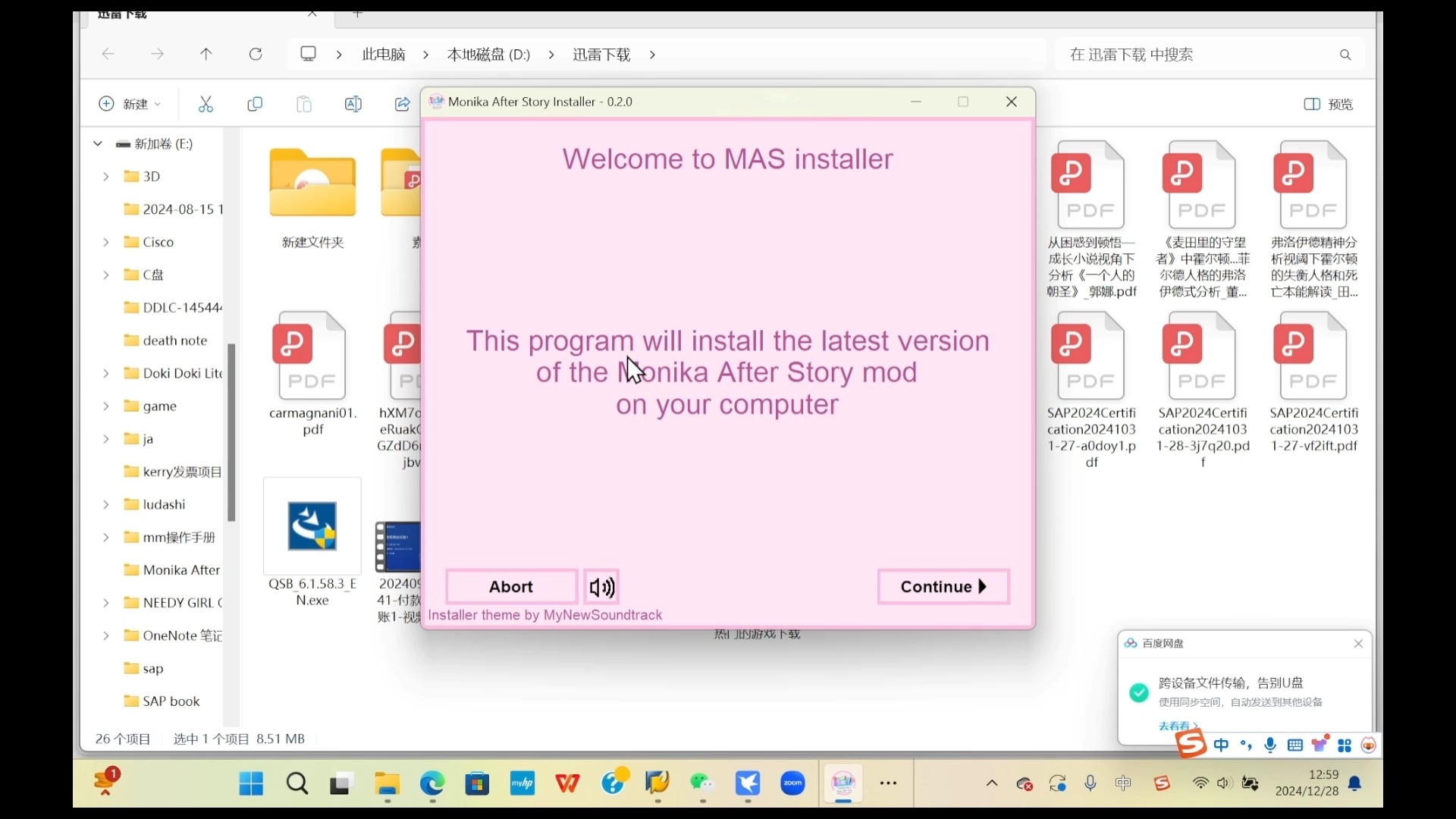Open the computer icon in the address bar
The image size is (1456, 819).
point(308,54)
